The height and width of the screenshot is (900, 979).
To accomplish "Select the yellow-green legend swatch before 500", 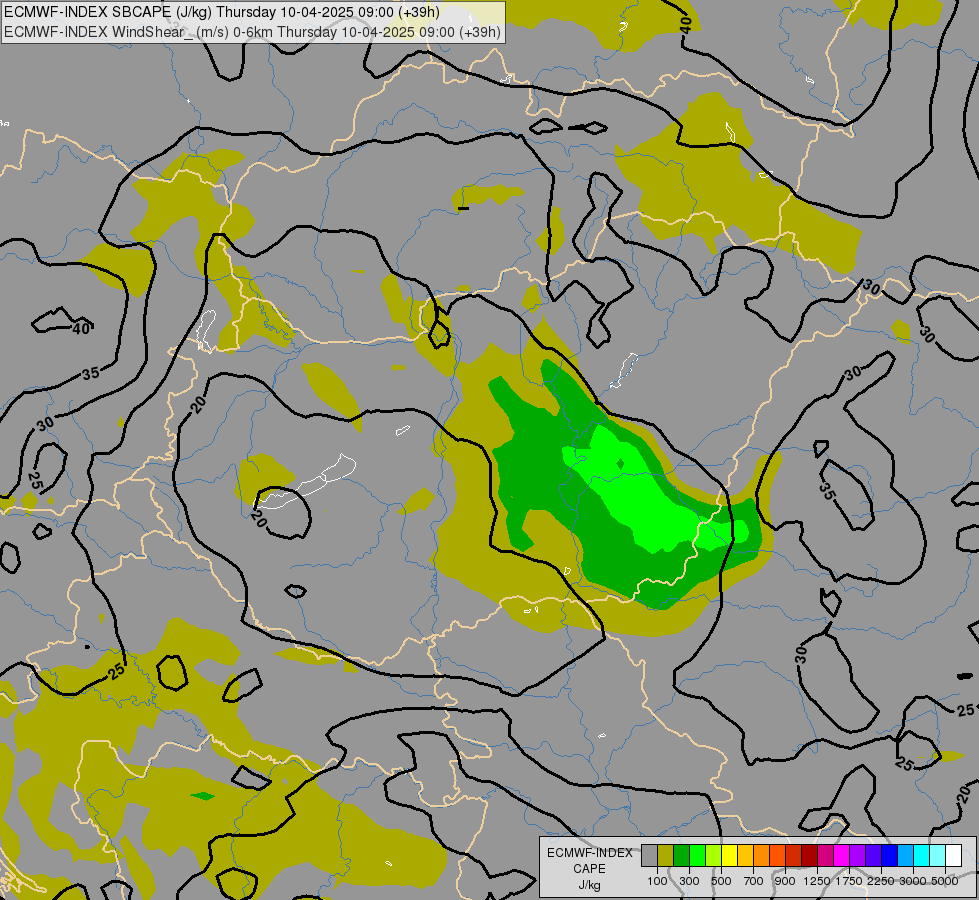I will pos(713,856).
